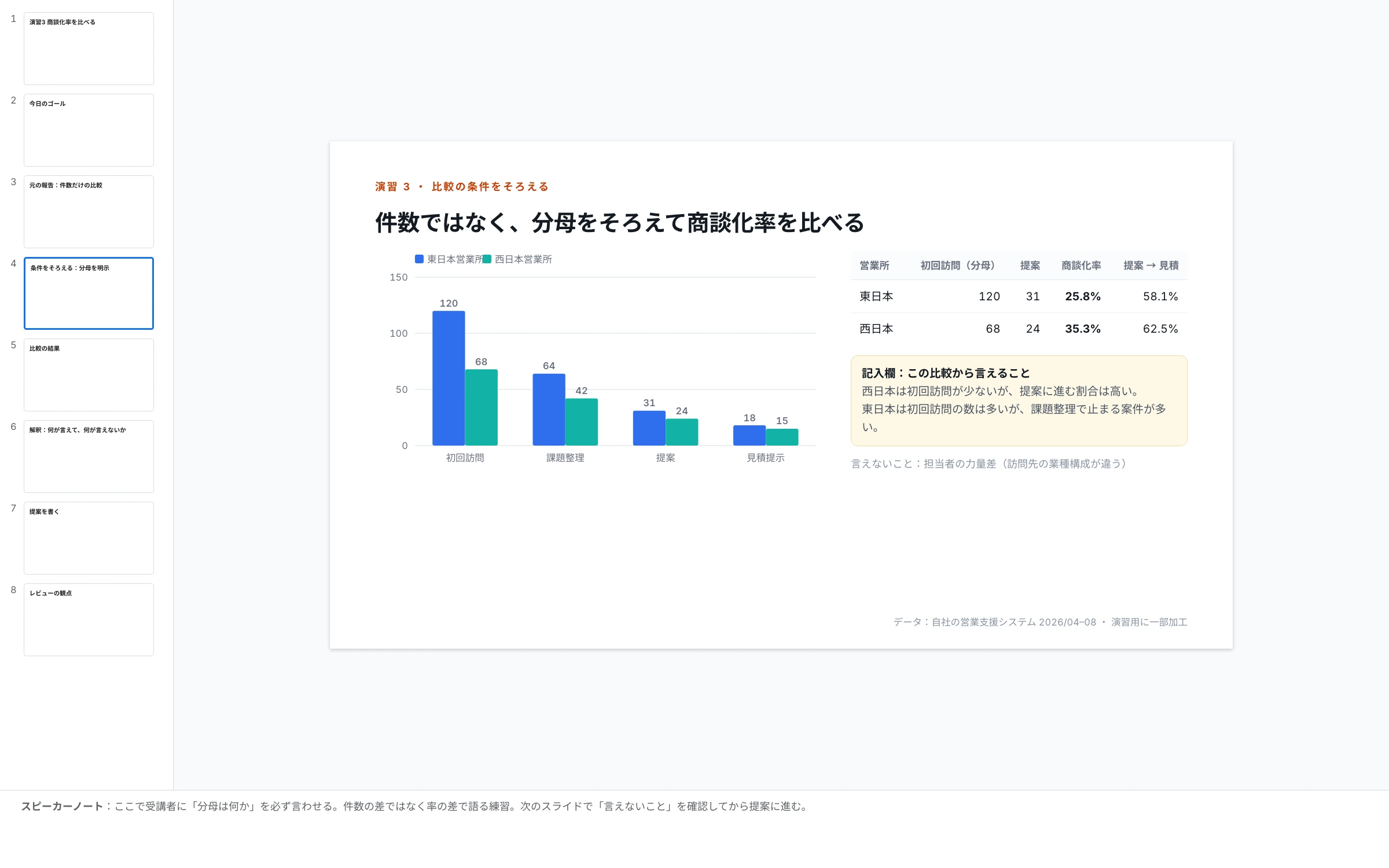Click the 東日本 row label in table
The height and width of the screenshot is (868, 1389).
[876, 296]
